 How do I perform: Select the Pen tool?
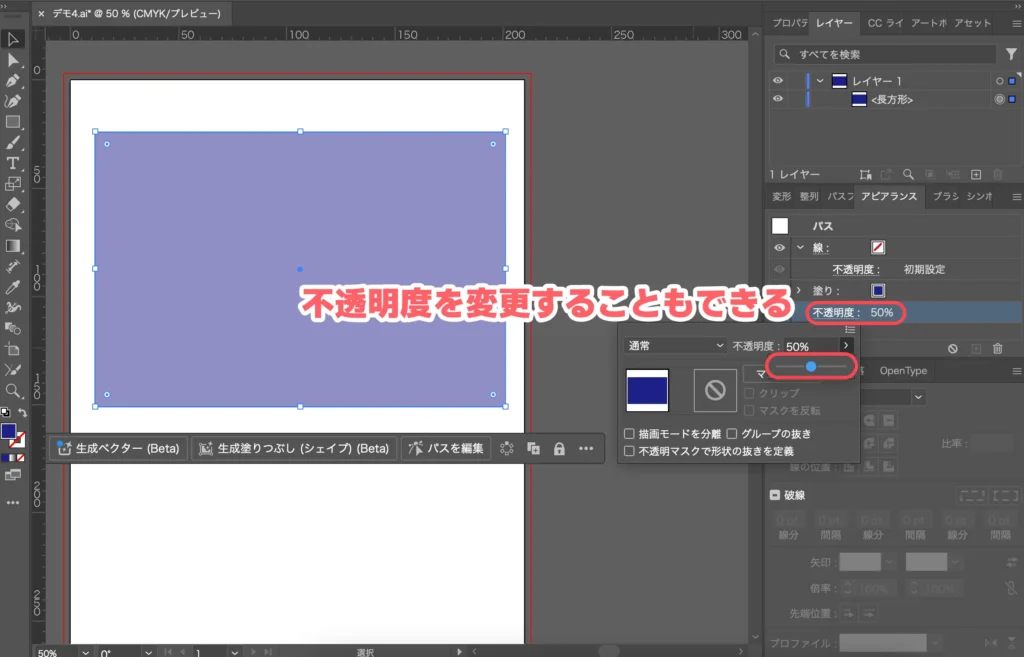(x=13, y=80)
